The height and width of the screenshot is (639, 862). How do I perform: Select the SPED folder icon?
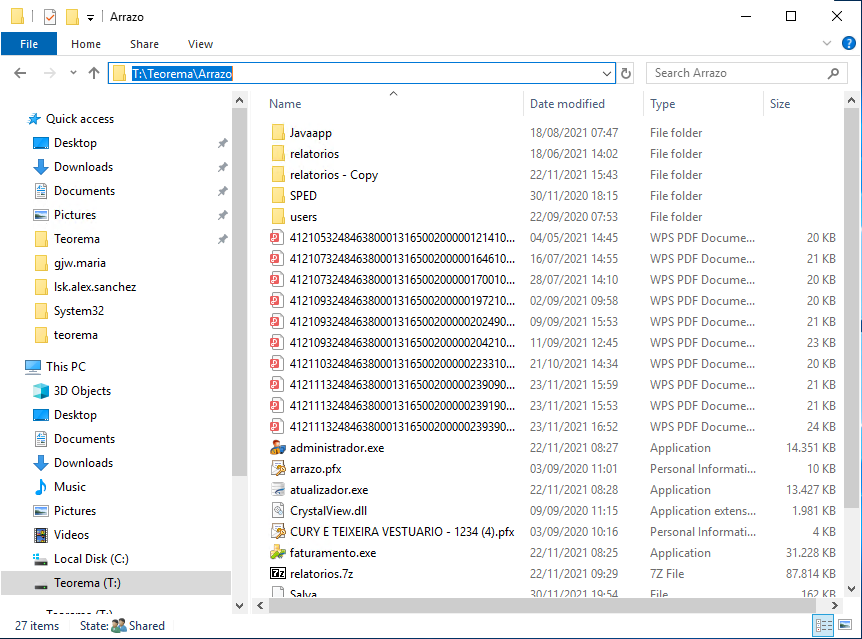click(x=278, y=196)
